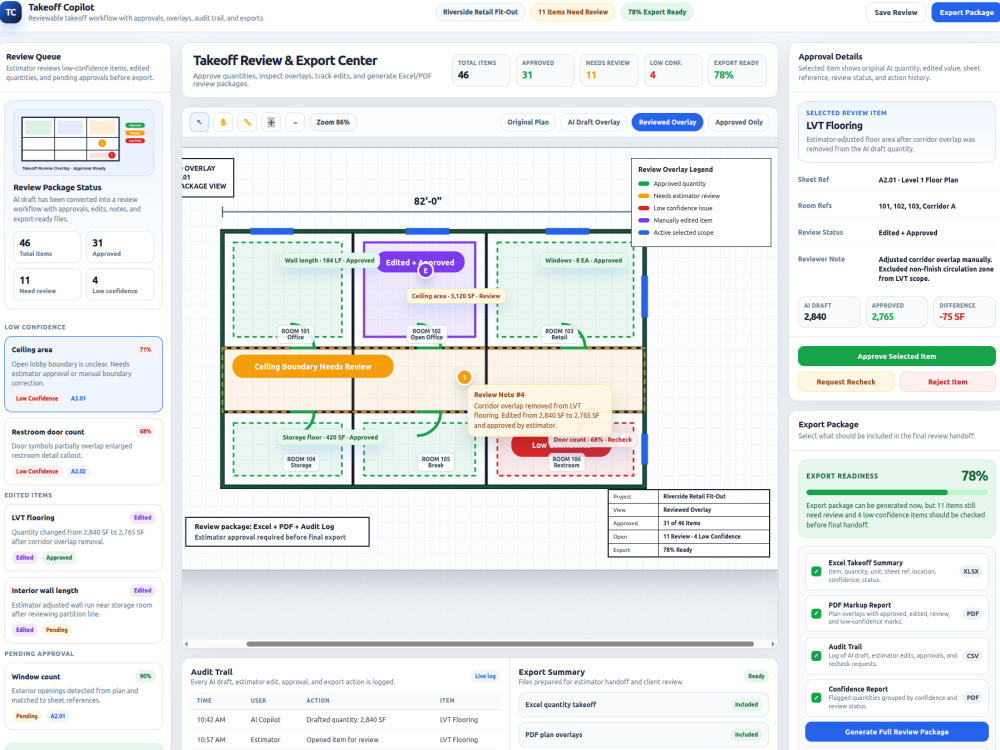Click Excel quantity takeoff Included row

(643, 704)
